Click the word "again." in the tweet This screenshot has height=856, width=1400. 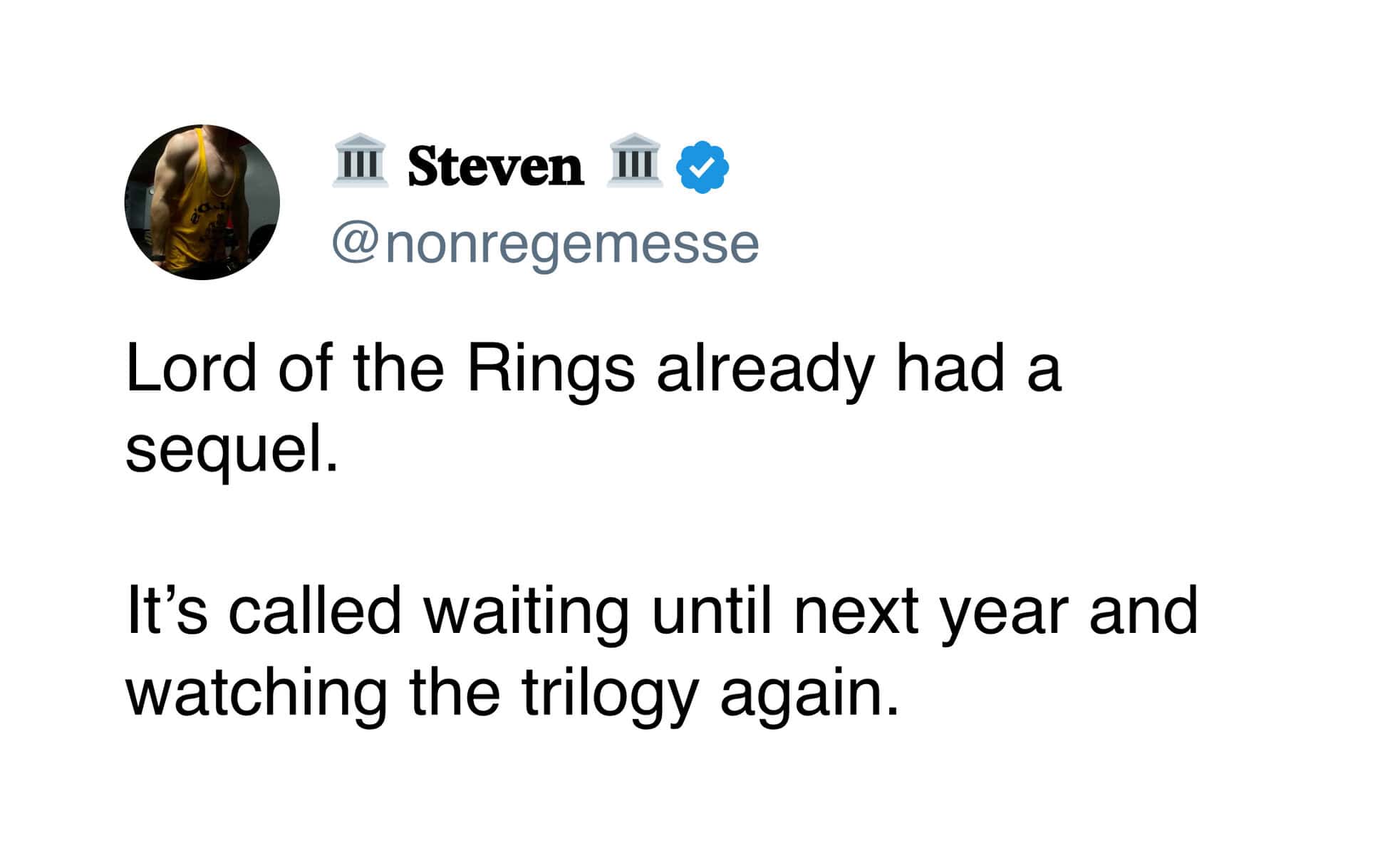809,693
